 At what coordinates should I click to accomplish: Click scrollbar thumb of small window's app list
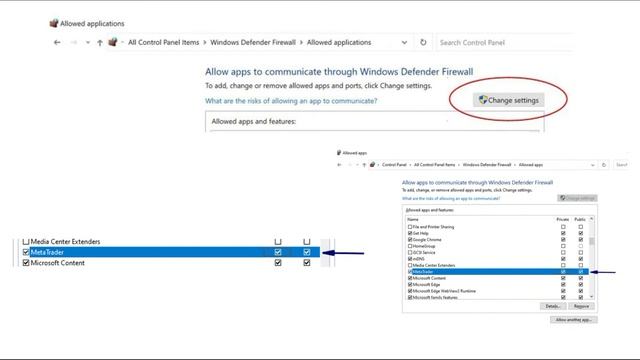tap(592, 241)
